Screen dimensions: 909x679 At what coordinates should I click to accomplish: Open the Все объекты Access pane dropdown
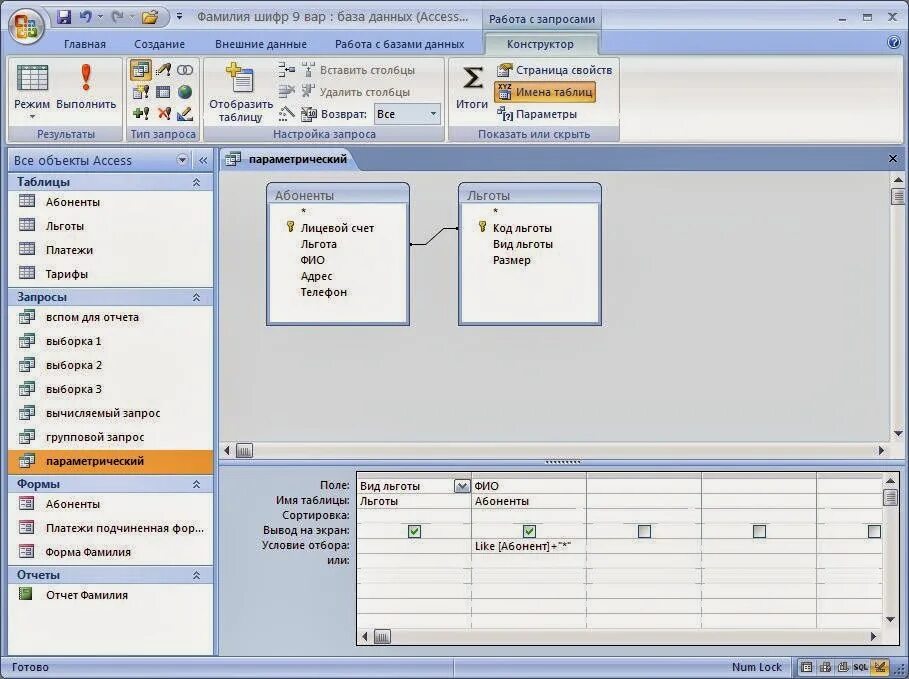[x=182, y=160]
